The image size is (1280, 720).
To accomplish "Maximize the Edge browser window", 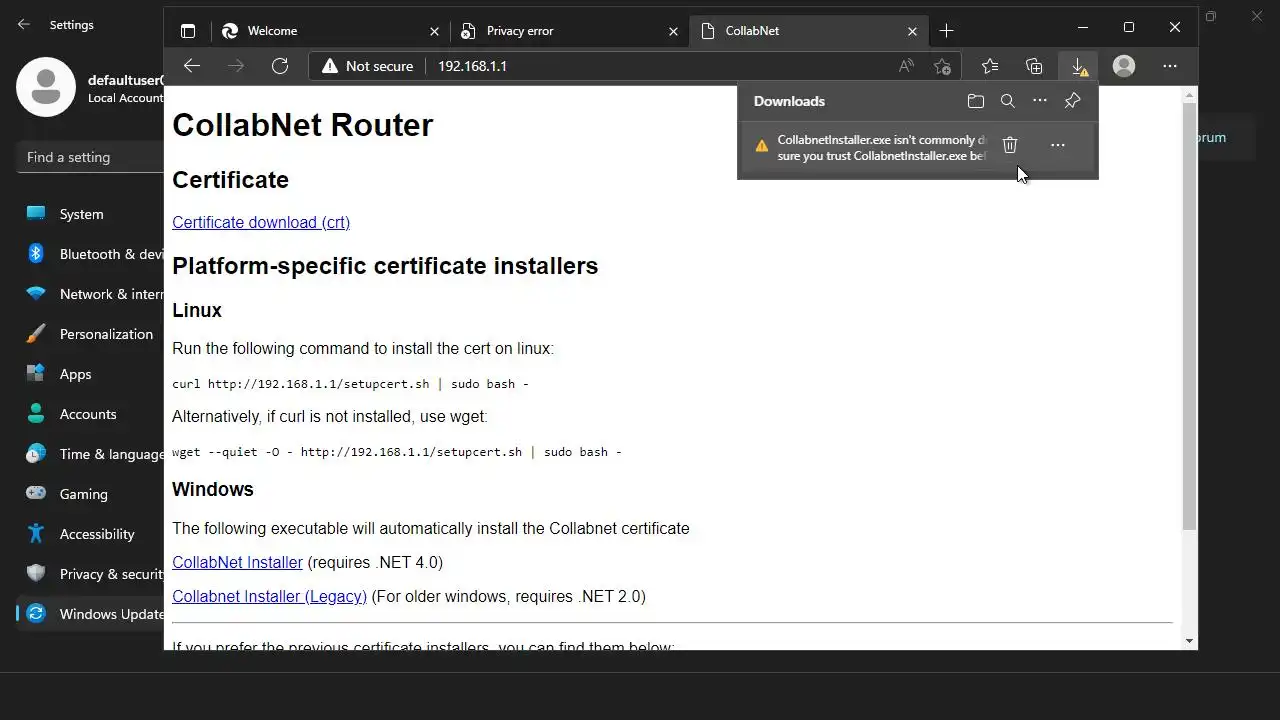I will 1129,27.
